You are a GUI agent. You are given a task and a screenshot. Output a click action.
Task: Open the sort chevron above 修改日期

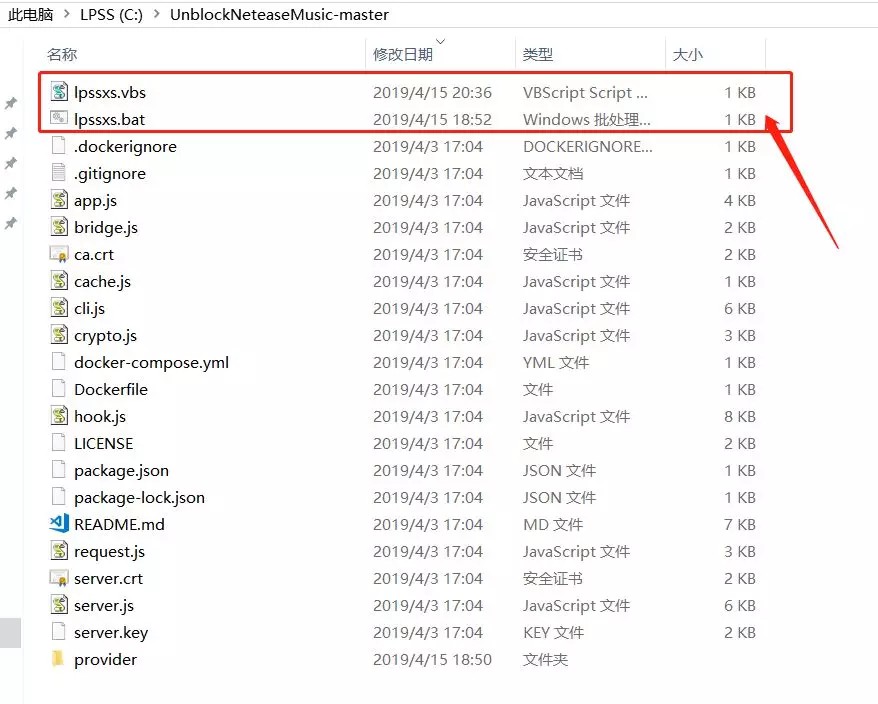[x=441, y=41]
